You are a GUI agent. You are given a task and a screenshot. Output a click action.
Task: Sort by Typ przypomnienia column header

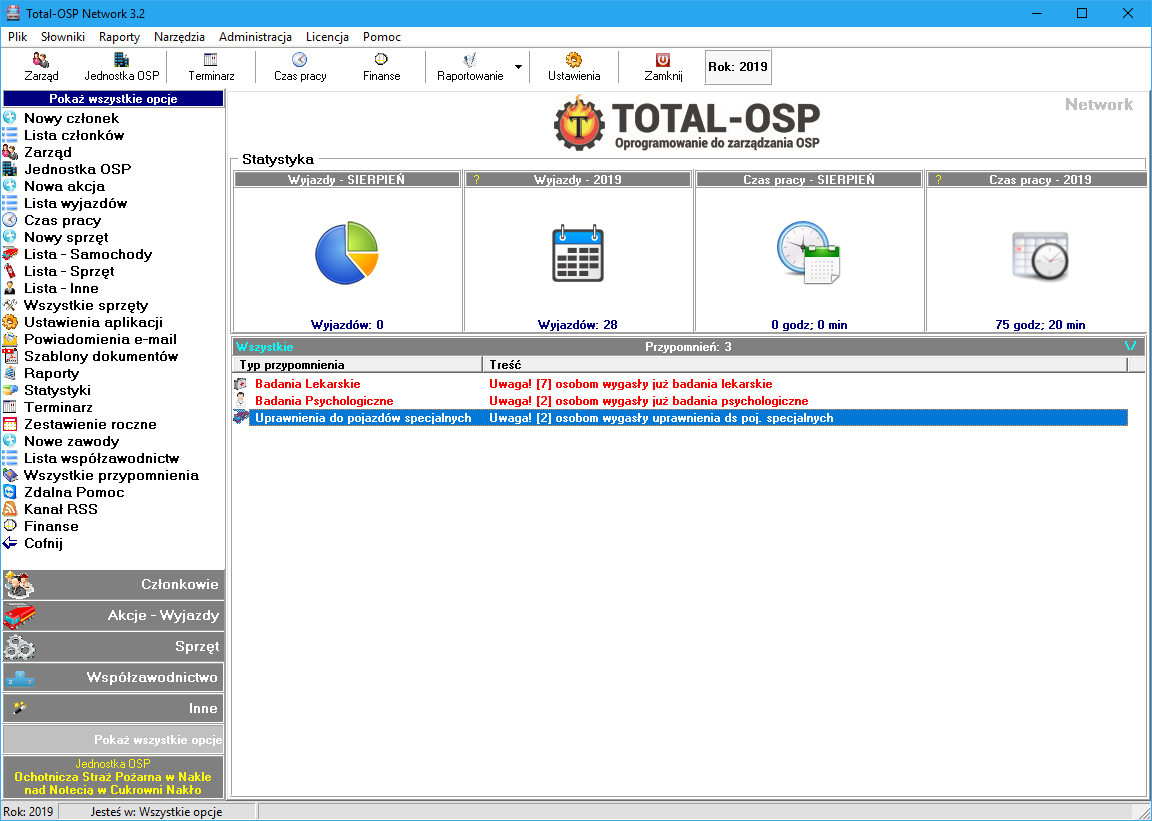tap(357, 365)
